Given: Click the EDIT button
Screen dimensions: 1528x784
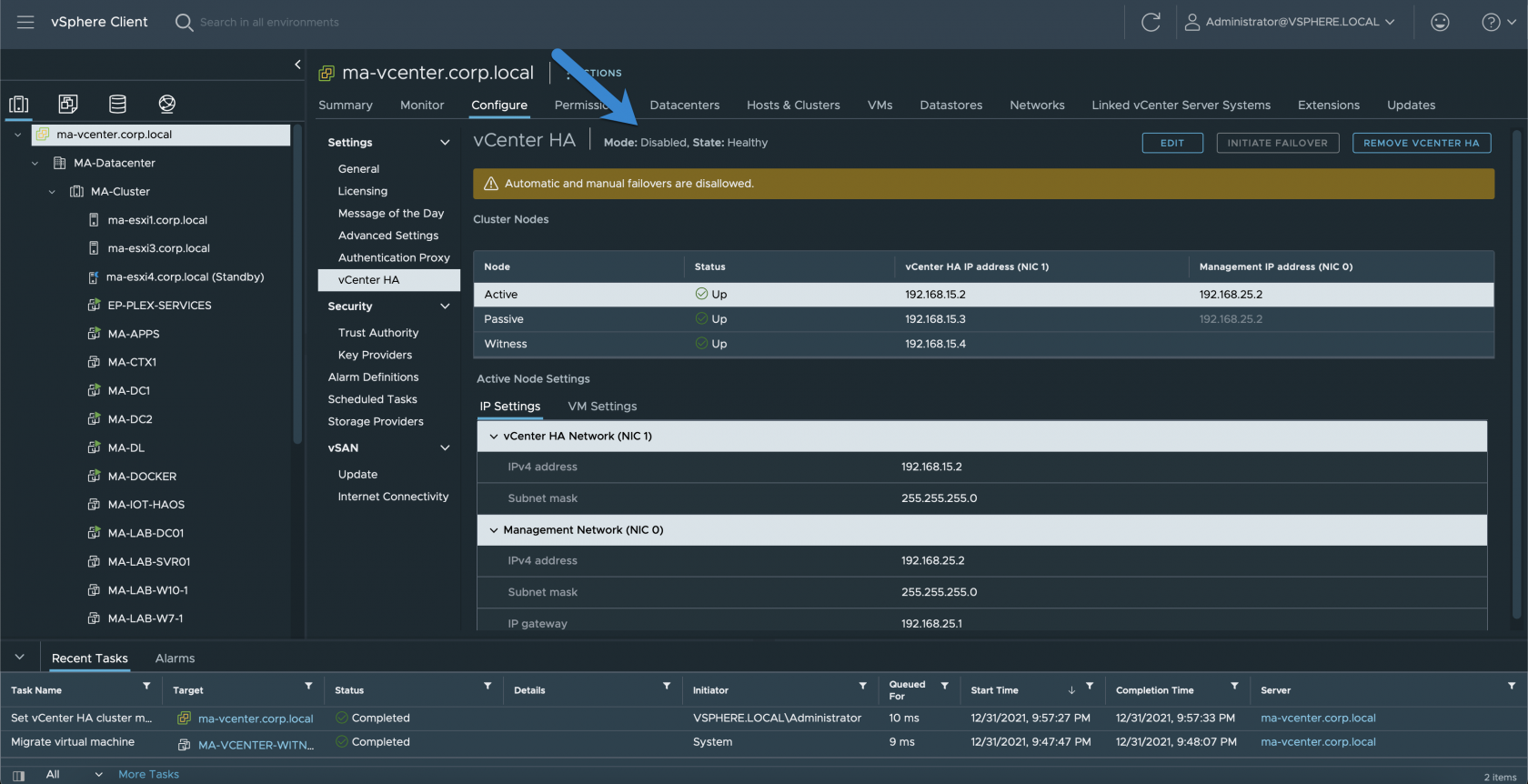Looking at the screenshot, I should tap(1172, 143).
